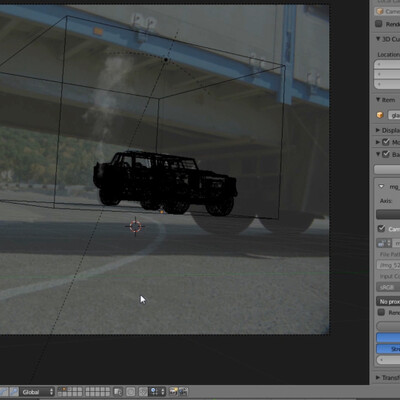Click the File Path field '//mg 52'
The width and height of the screenshot is (400, 400).
point(388,265)
